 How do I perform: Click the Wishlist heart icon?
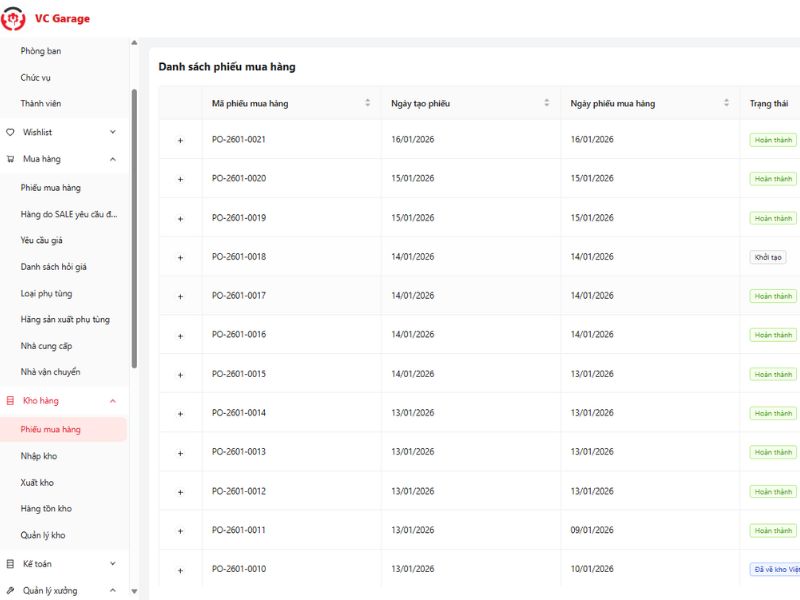point(11,132)
